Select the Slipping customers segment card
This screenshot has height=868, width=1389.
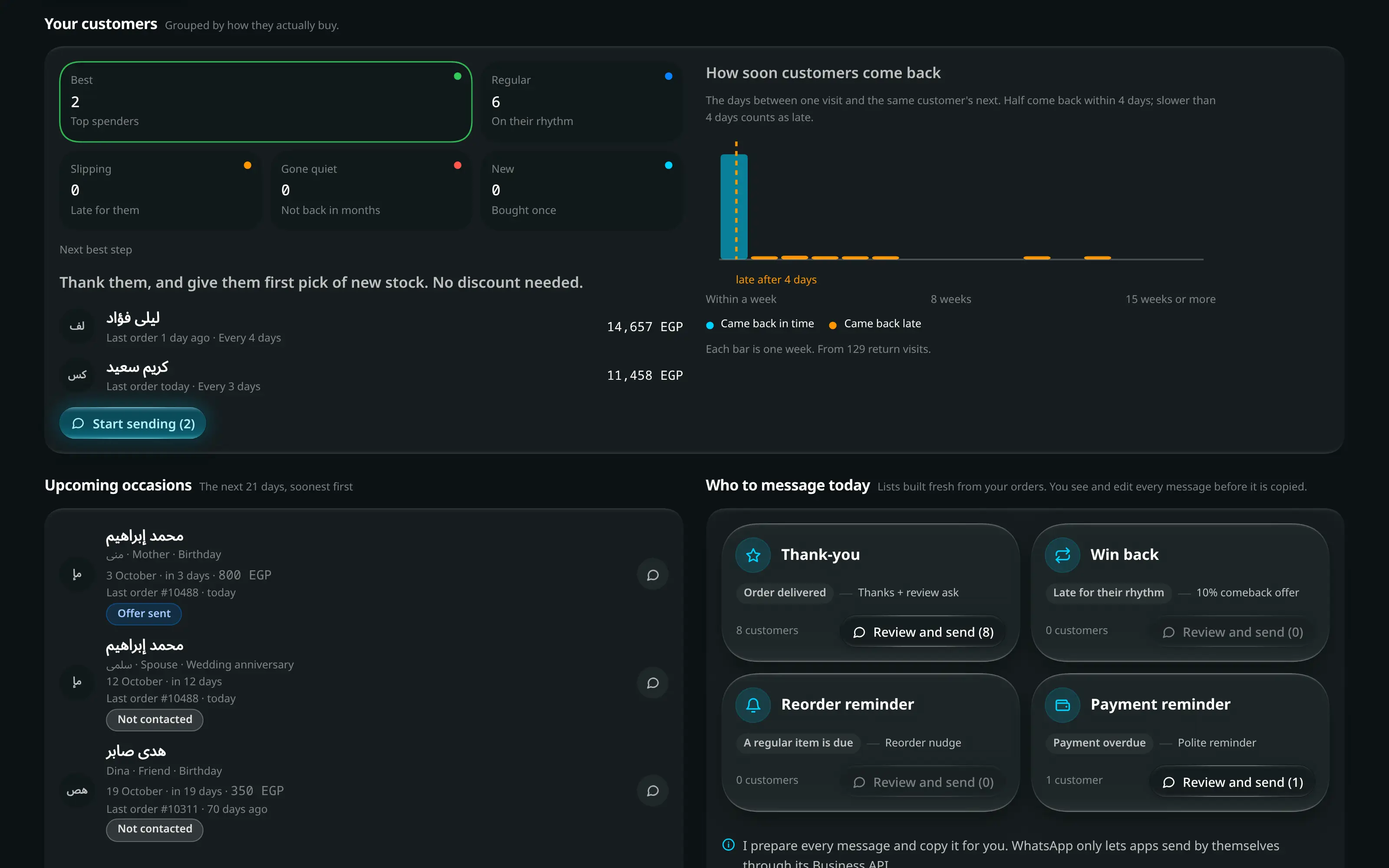pos(160,191)
